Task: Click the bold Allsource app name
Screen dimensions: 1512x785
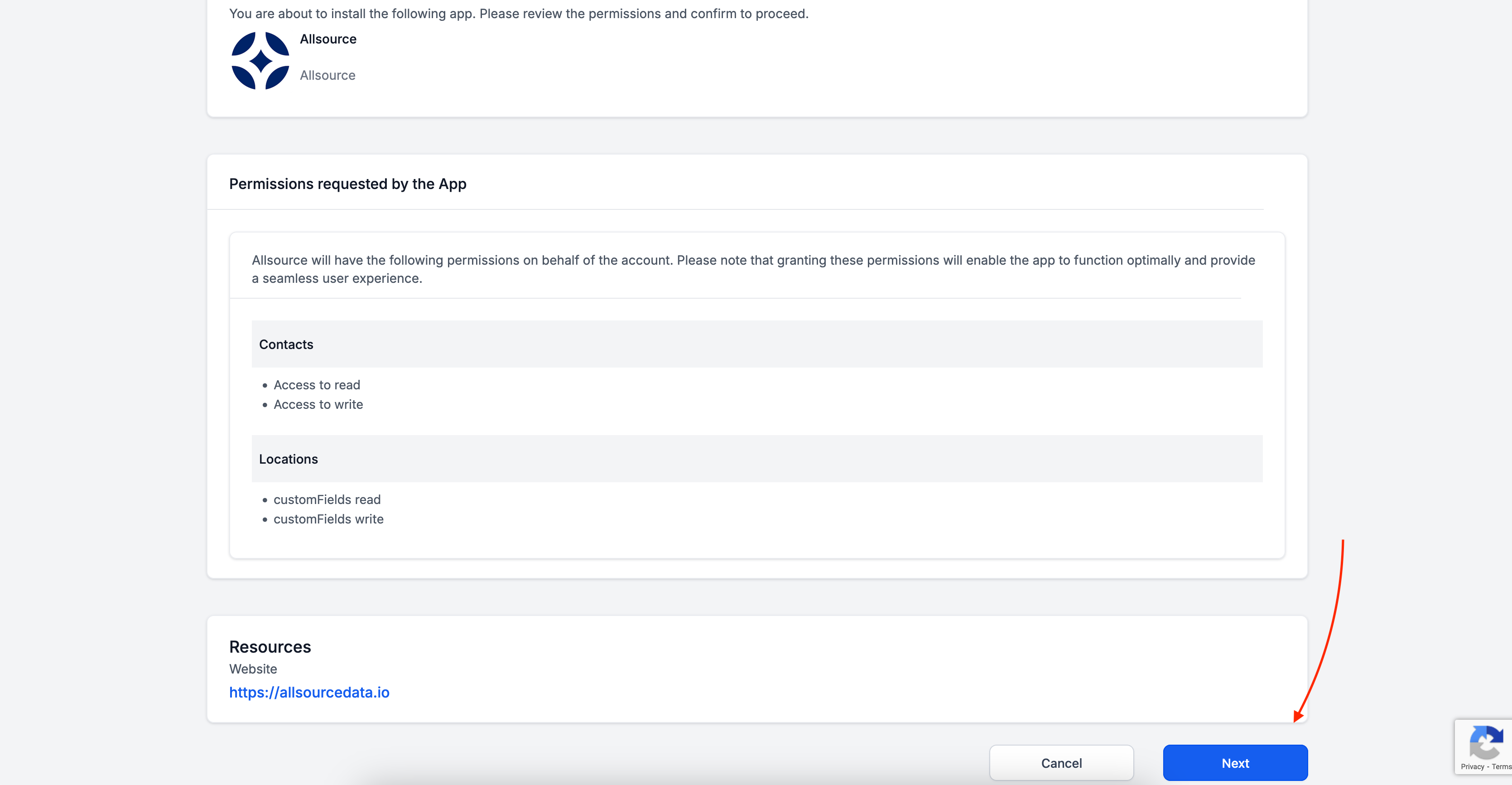Action: tap(327, 39)
